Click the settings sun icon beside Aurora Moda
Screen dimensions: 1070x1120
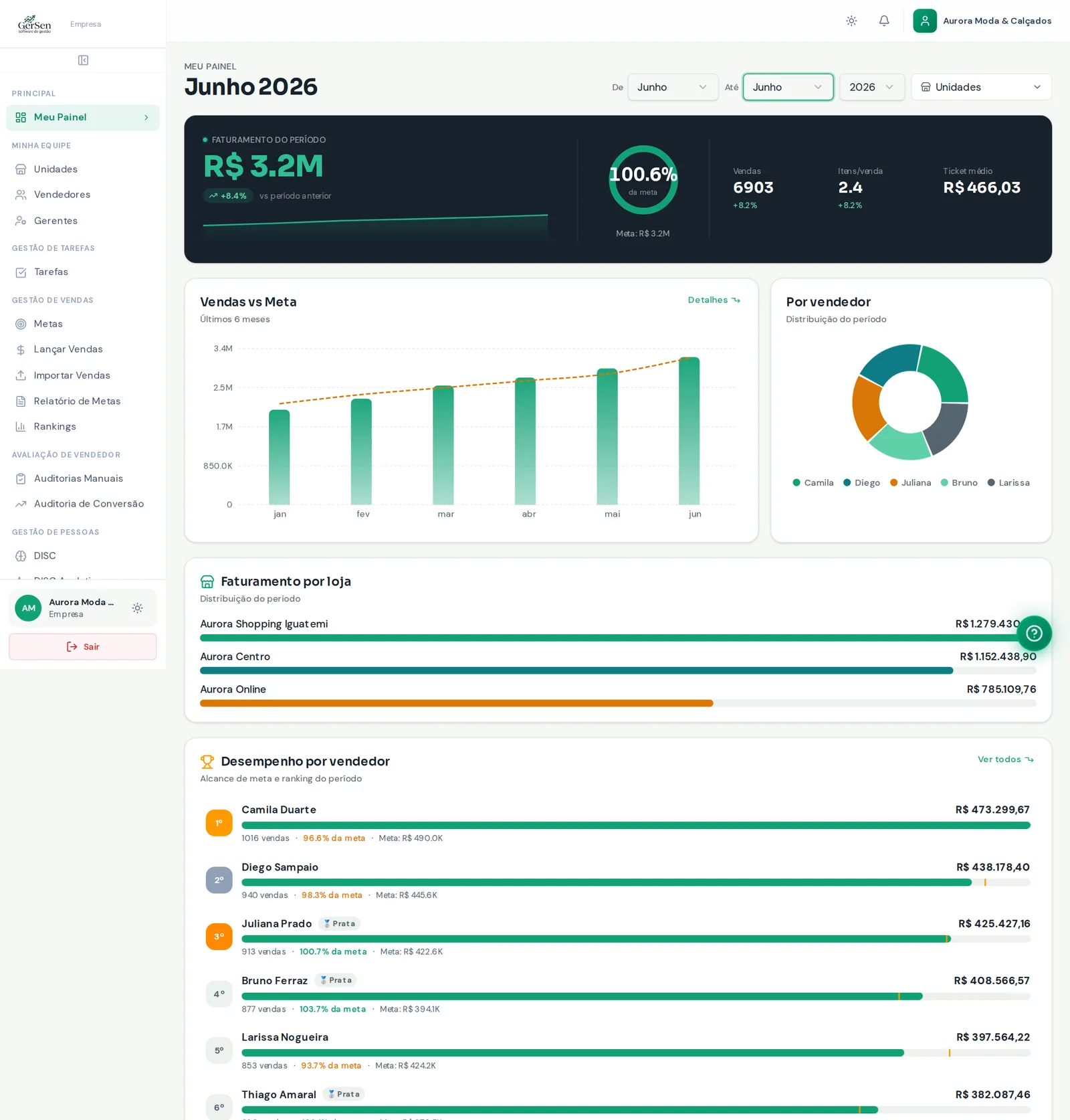137,608
